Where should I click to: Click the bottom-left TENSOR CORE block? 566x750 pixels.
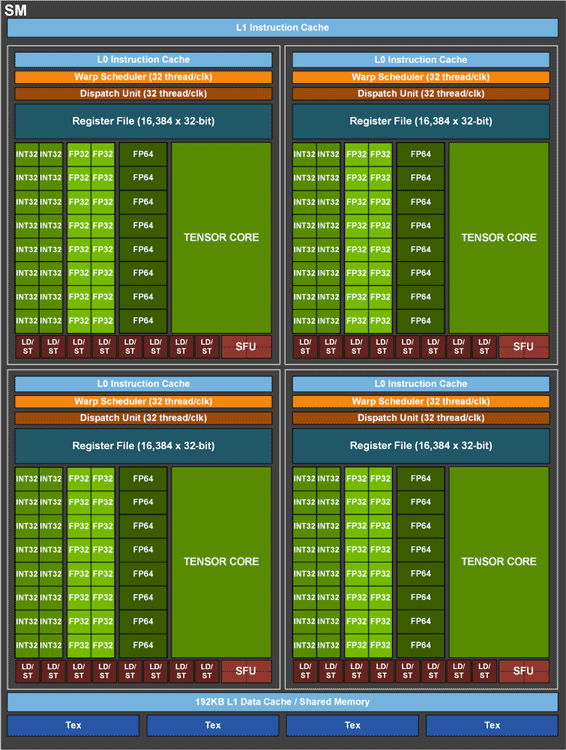tap(221, 562)
